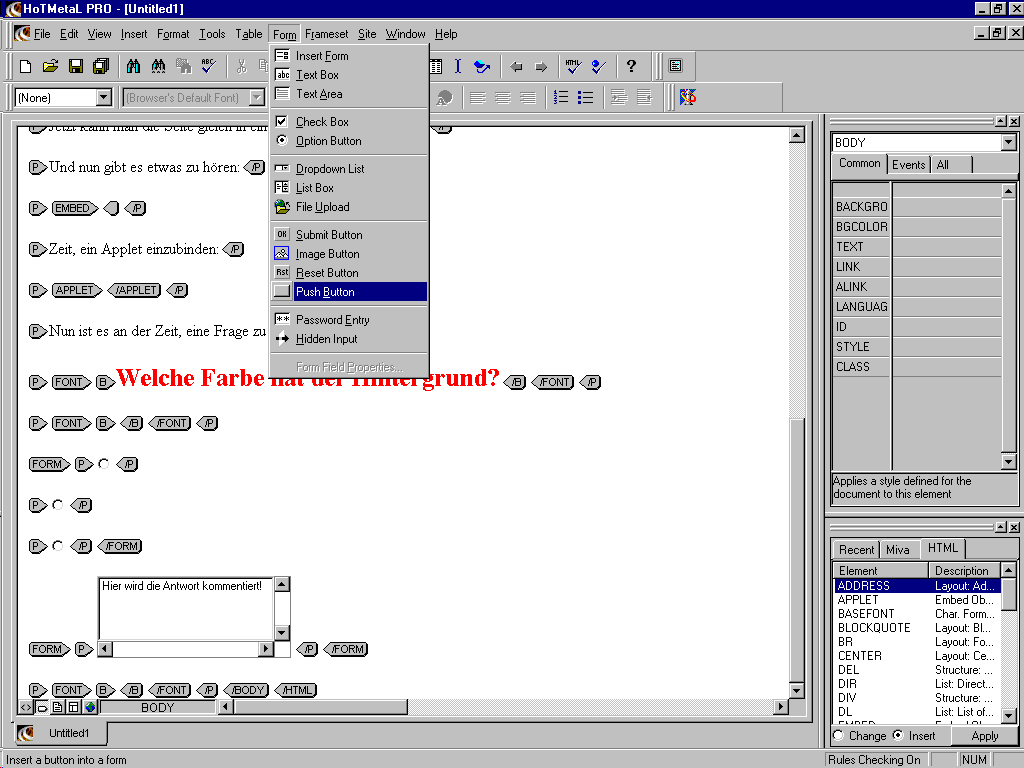The height and width of the screenshot is (768, 1024).
Task: Open the (None) style dropdown
Action: [104, 97]
